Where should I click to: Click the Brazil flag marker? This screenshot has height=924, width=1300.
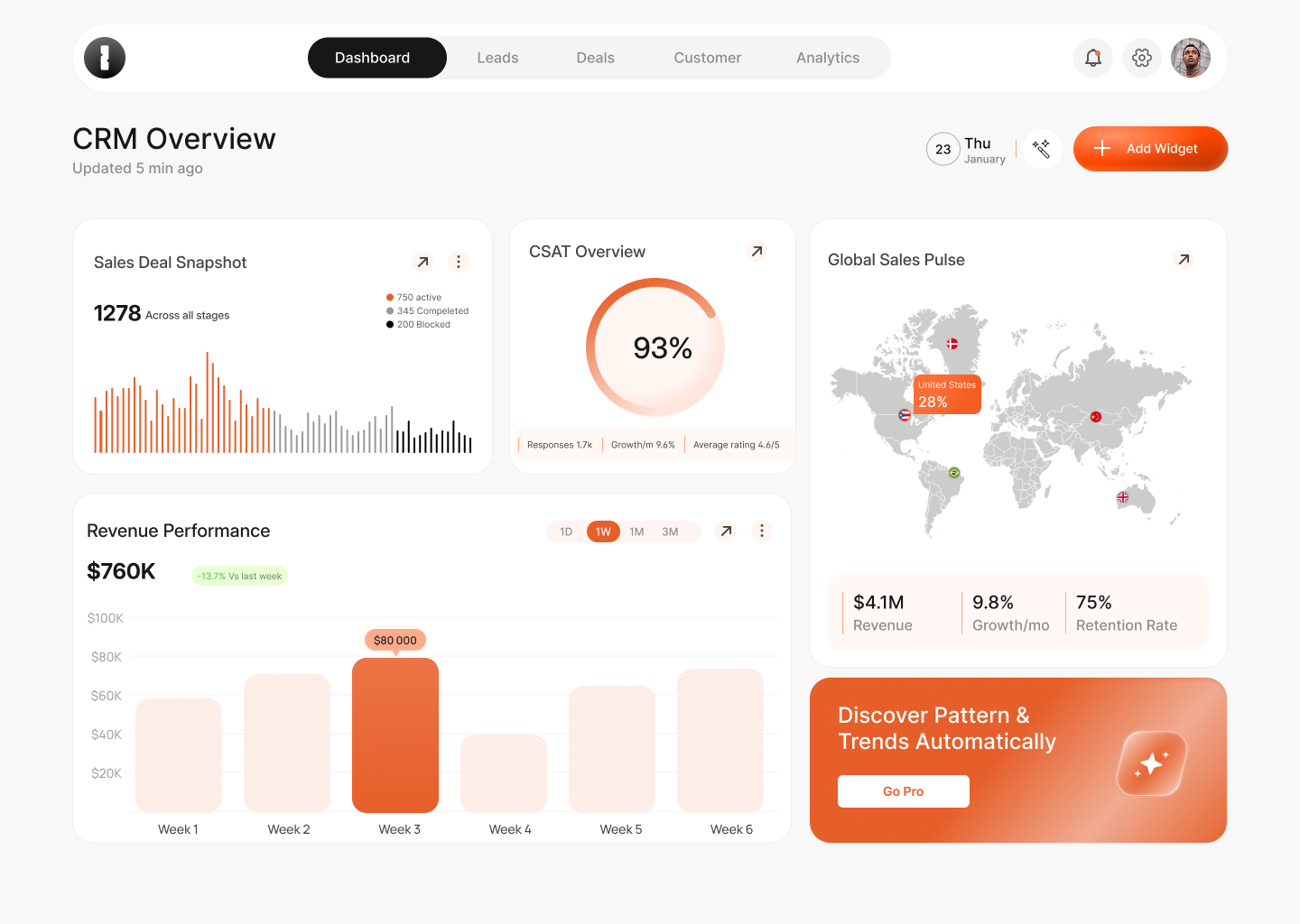coord(954,472)
